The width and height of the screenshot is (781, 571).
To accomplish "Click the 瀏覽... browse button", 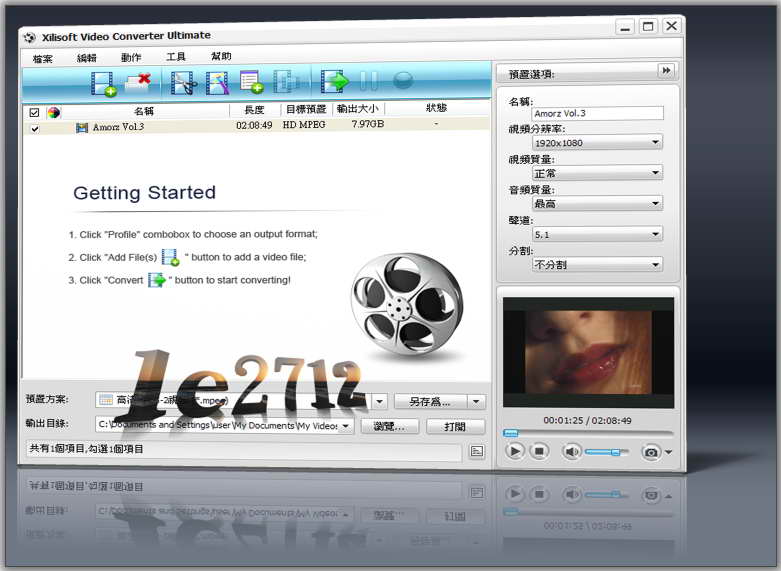I will pos(390,427).
